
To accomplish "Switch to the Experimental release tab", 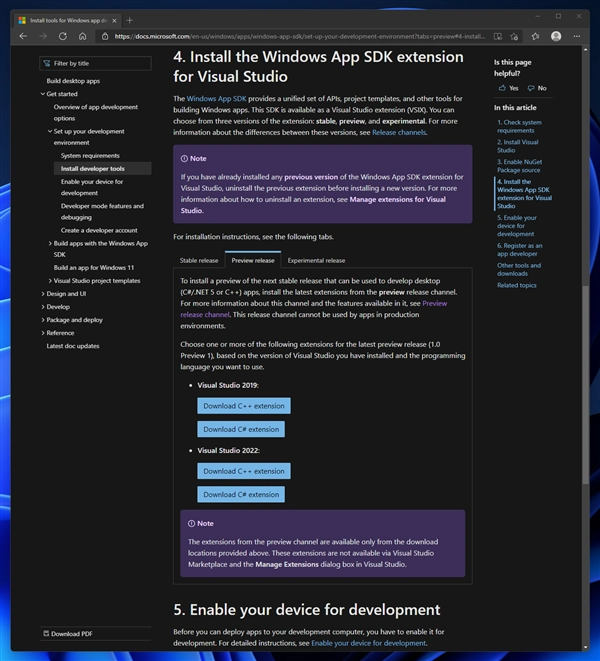I will point(316,261).
